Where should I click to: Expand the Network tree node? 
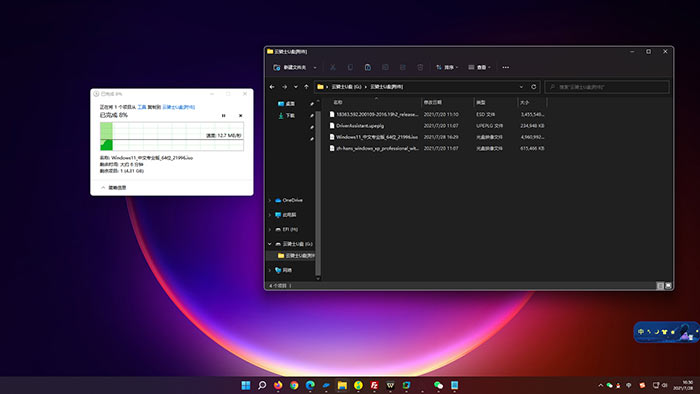[x=270, y=270]
